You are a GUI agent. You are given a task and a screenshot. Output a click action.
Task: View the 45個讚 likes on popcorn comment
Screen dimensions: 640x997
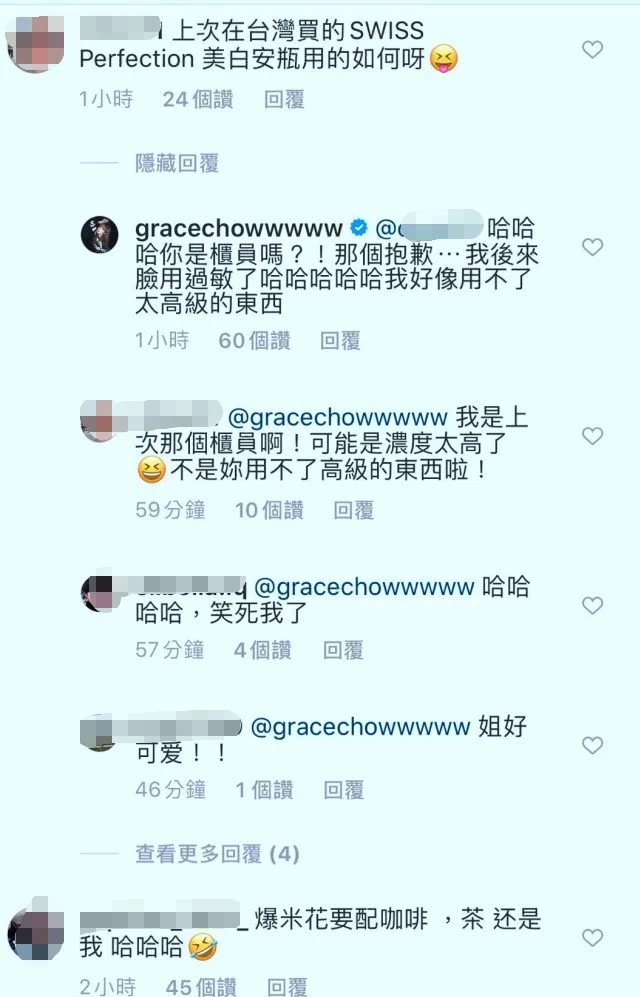[x=201, y=987]
